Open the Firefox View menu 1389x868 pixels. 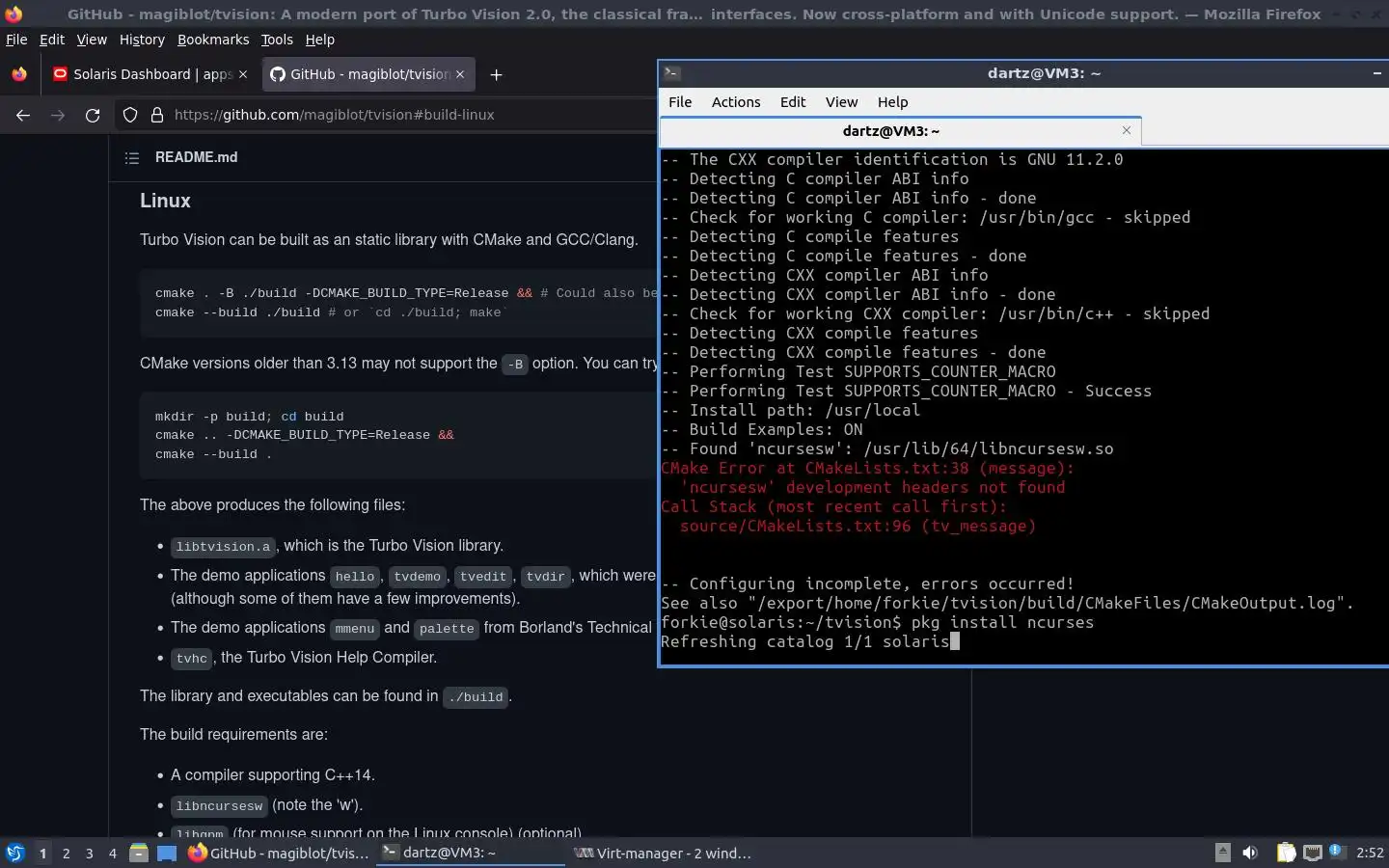(92, 40)
